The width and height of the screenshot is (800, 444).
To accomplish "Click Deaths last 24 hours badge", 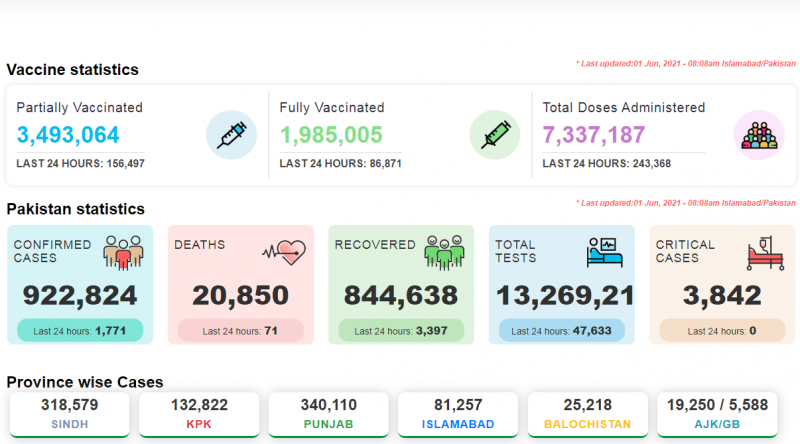I will (240, 330).
